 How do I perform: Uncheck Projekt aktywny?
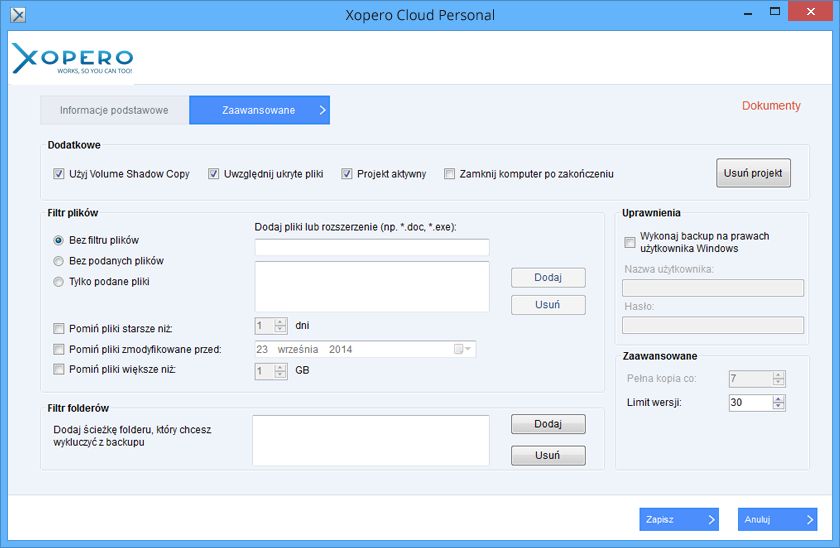[x=347, y=174]
